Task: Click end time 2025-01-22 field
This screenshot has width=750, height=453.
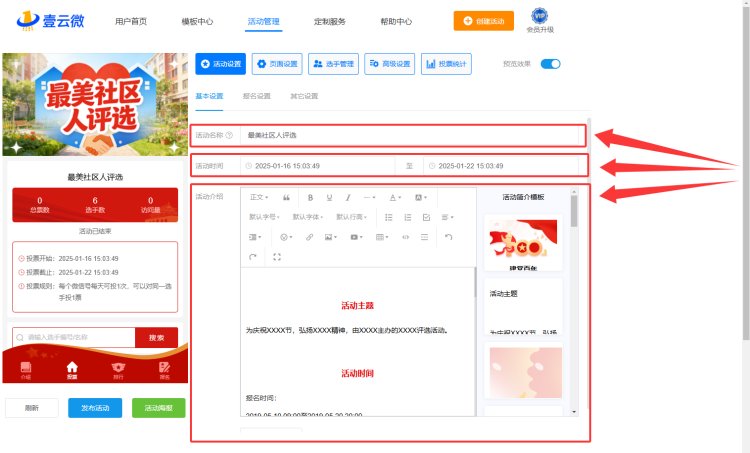Action: point(501,166)
